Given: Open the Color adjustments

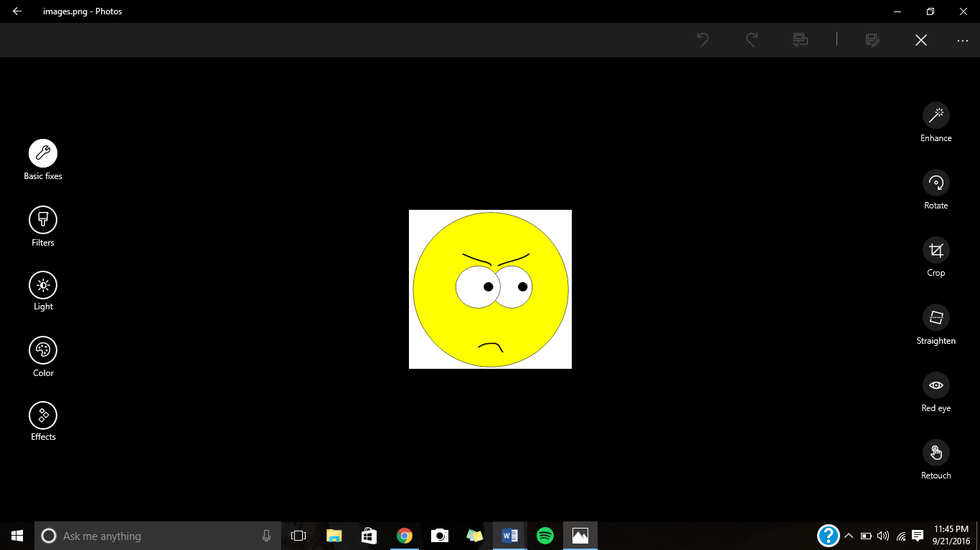Looking at the screenshot, I should tap(43, 351).
